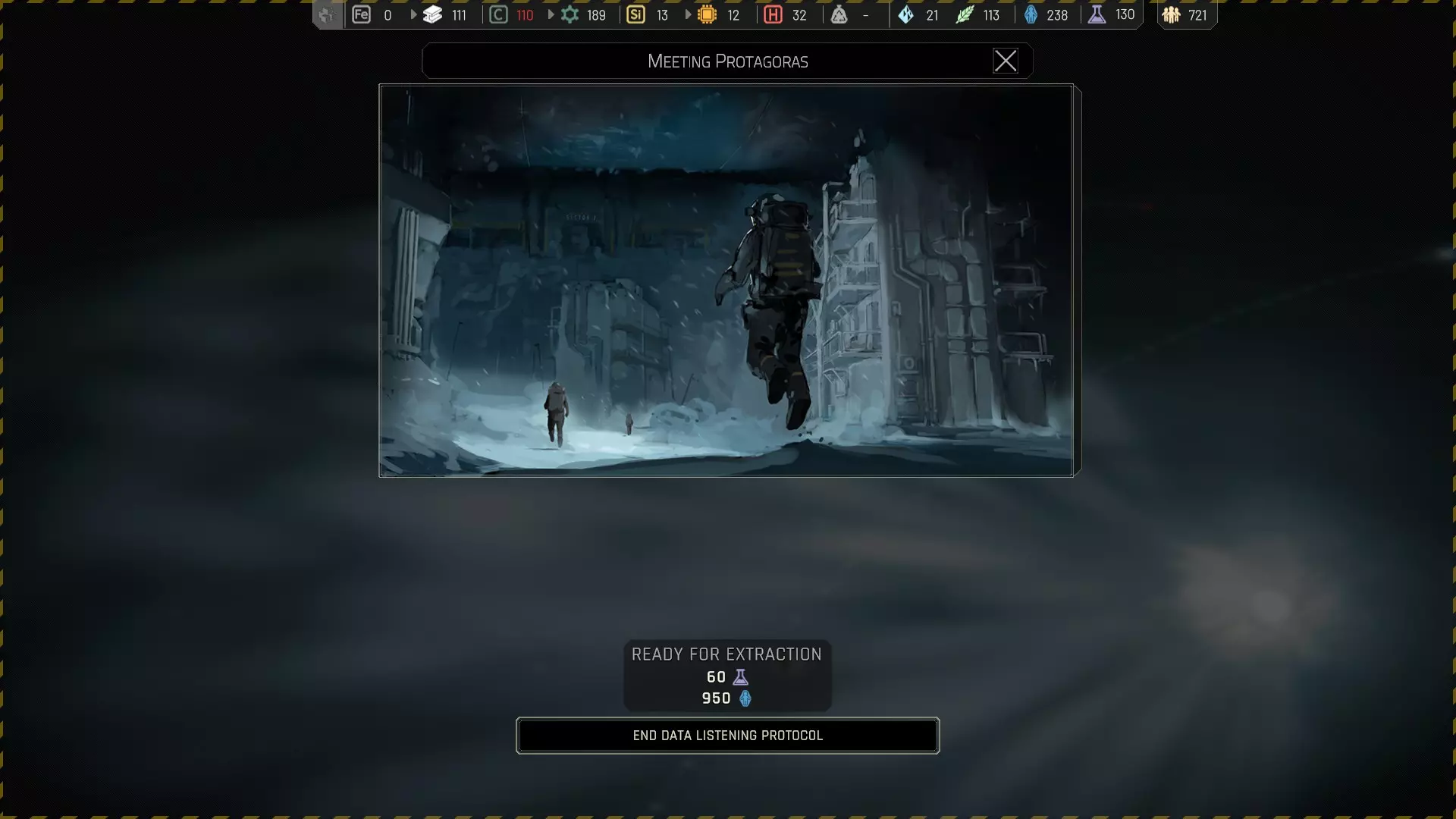Click the arrow between carbon and gear
Image resolution: width=1456 pixels, height=819 pixels.
pos(551,14)
